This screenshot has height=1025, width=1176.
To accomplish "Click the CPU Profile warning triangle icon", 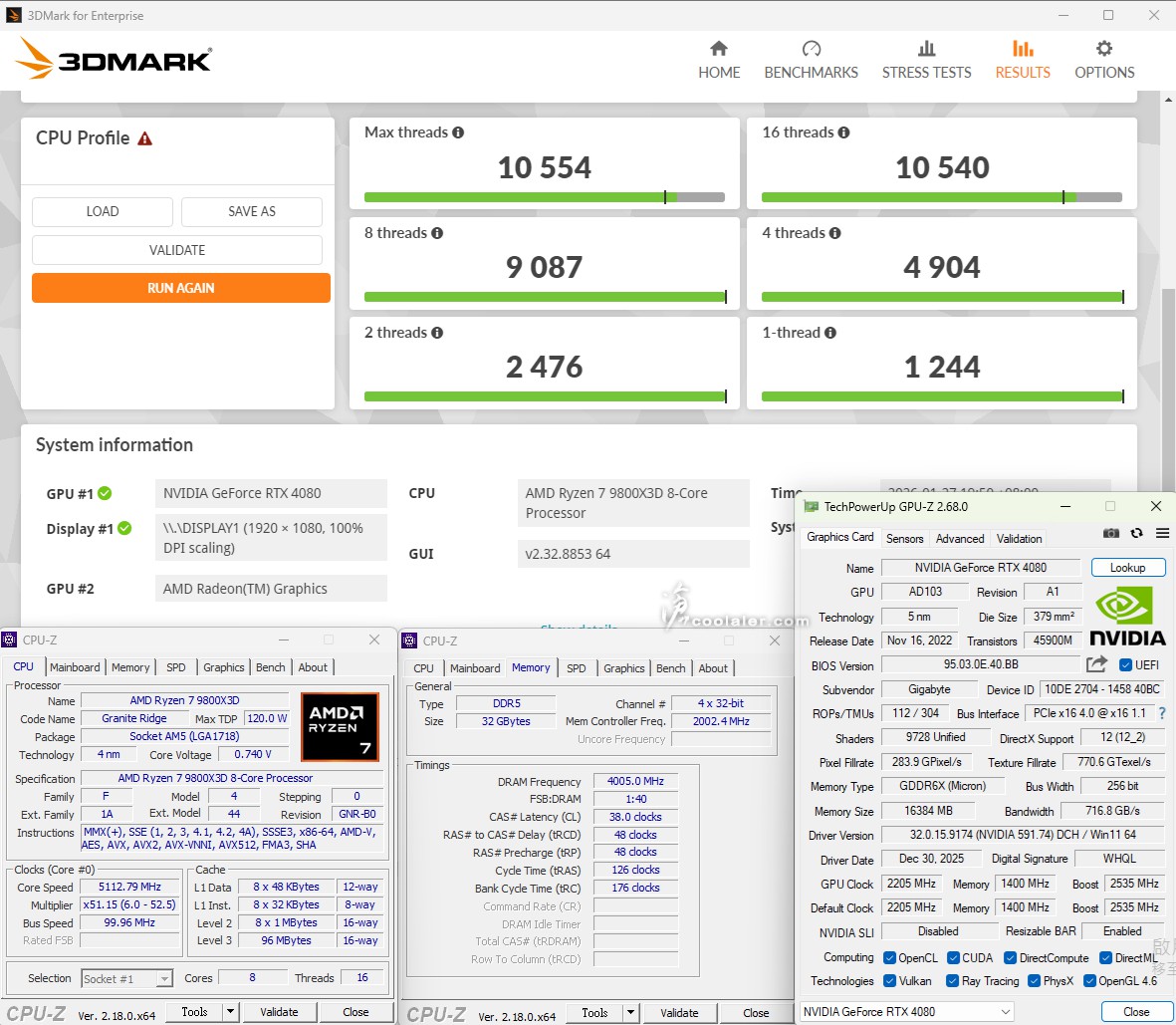I will point(145,139).
